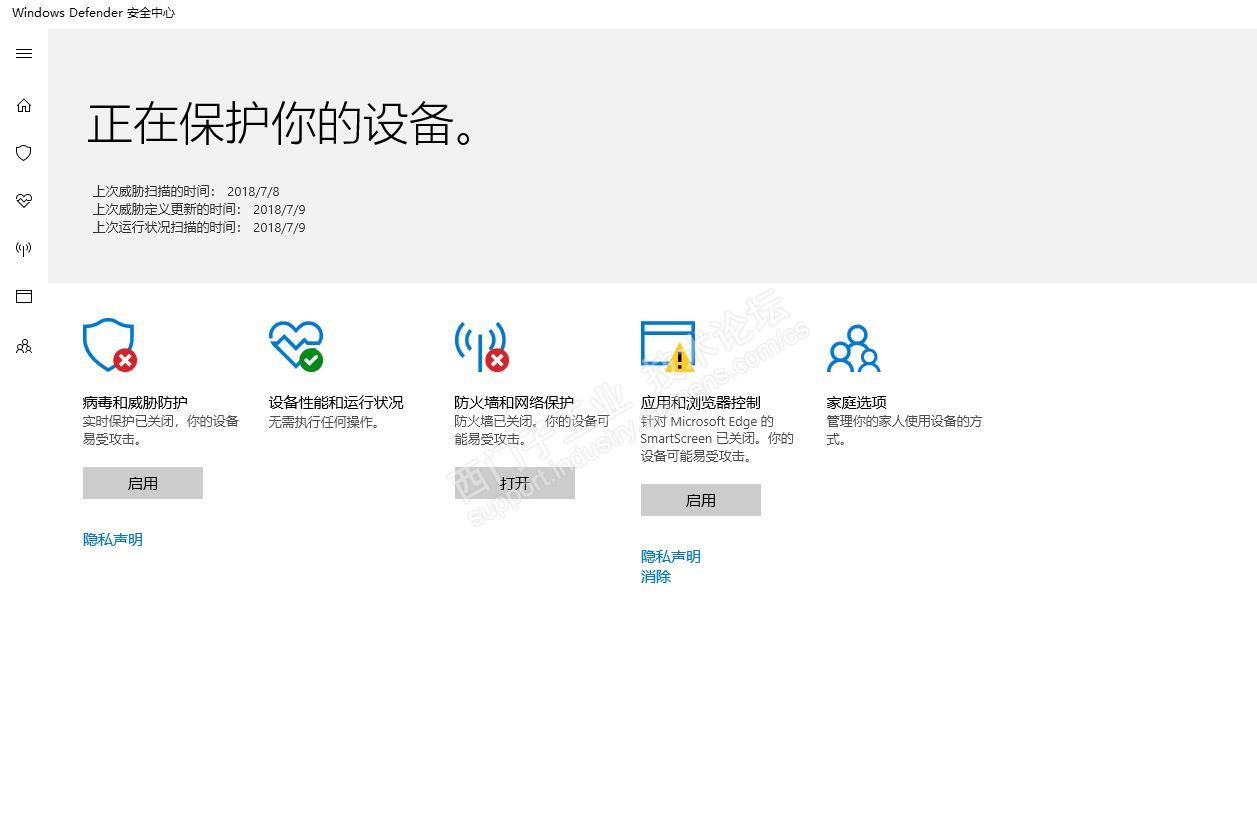Click 实时保护已关闭 description text
Viewport: 1257px width, 816px height.
(161, 430)
